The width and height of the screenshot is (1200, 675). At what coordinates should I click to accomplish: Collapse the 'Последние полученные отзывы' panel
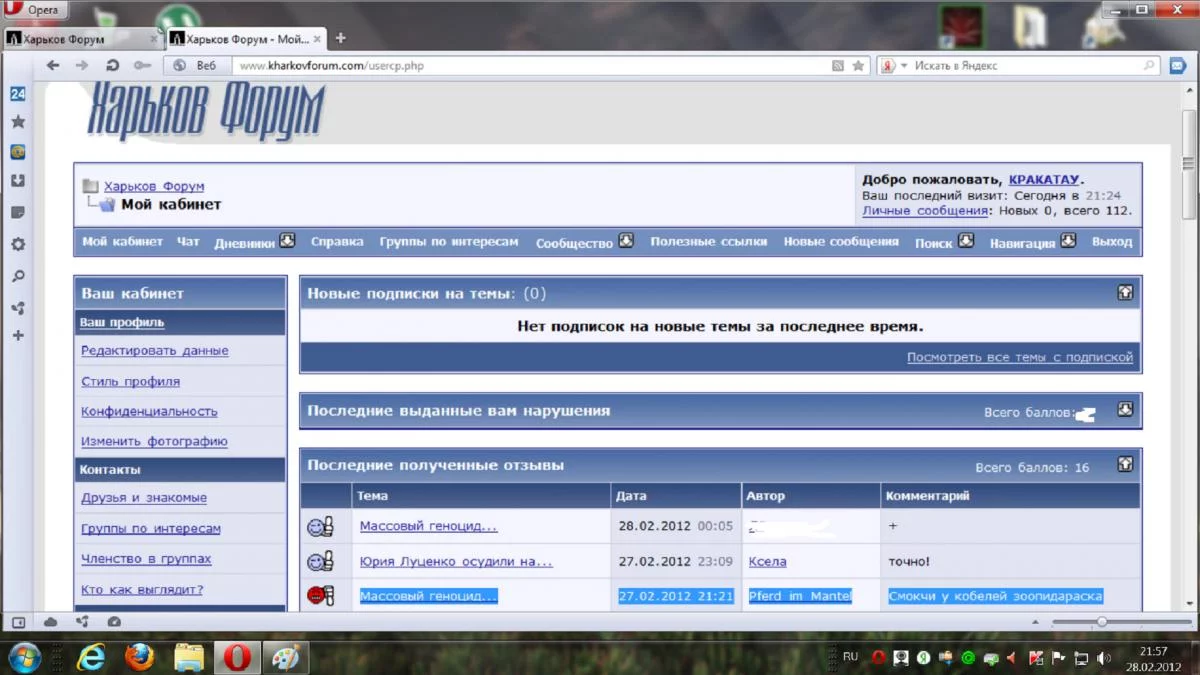1125,465
